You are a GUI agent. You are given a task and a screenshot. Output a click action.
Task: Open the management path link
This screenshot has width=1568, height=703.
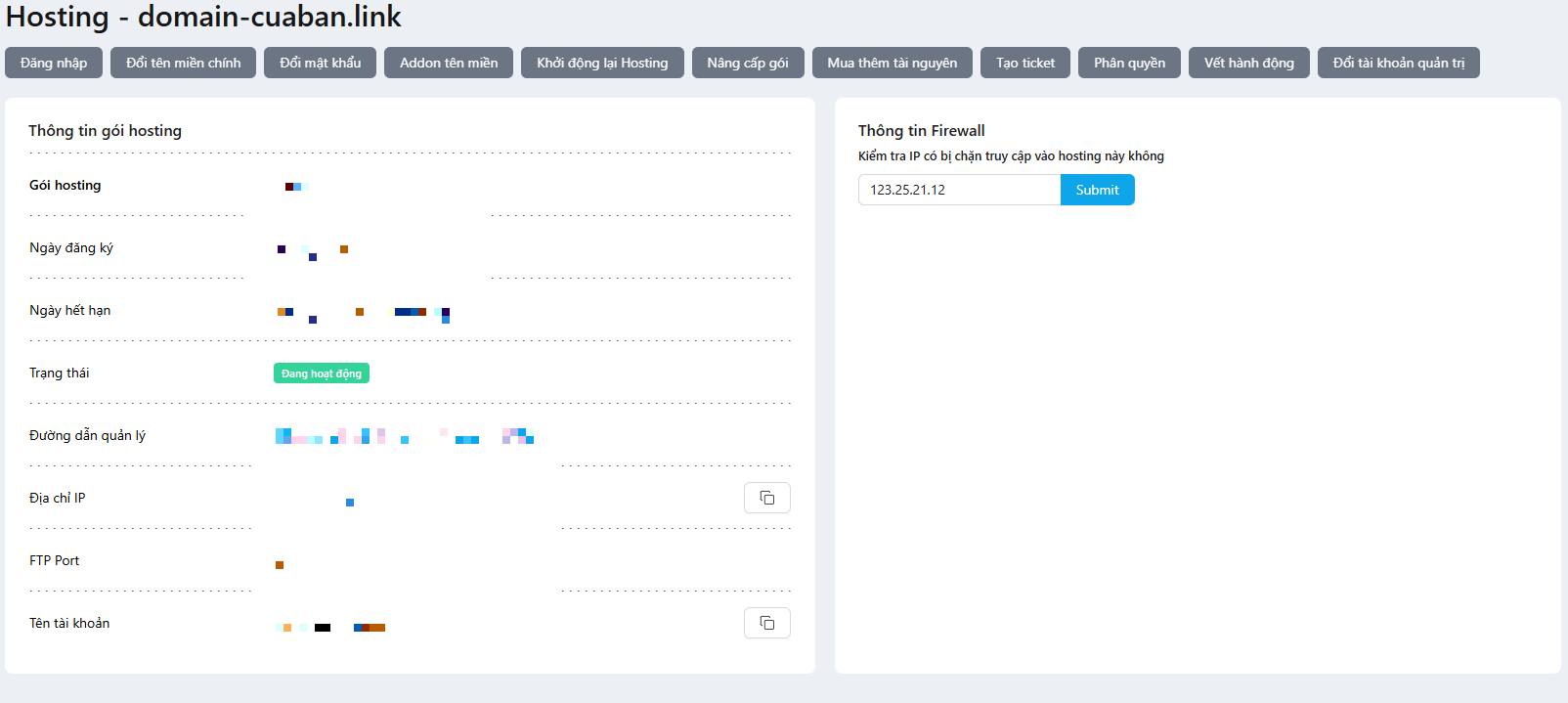click(405, 436)
